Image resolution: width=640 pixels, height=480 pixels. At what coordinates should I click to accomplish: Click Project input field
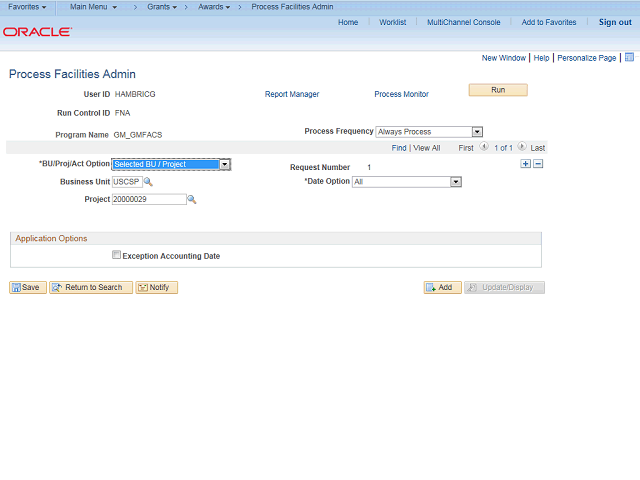pyautogui.click(x=149, y=200)
